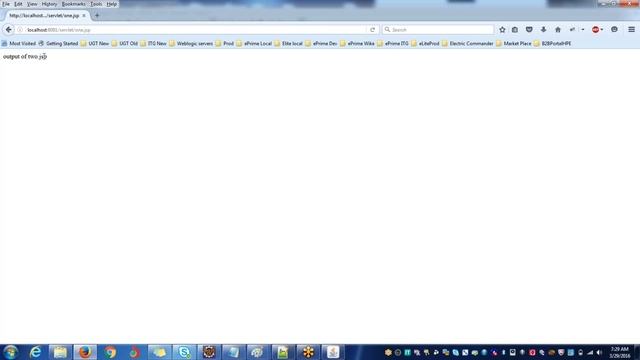Open Sticky Notes in the taskbar
This screenshot has width=640, height=360.
pyautogui.click(x=160, y=352)
